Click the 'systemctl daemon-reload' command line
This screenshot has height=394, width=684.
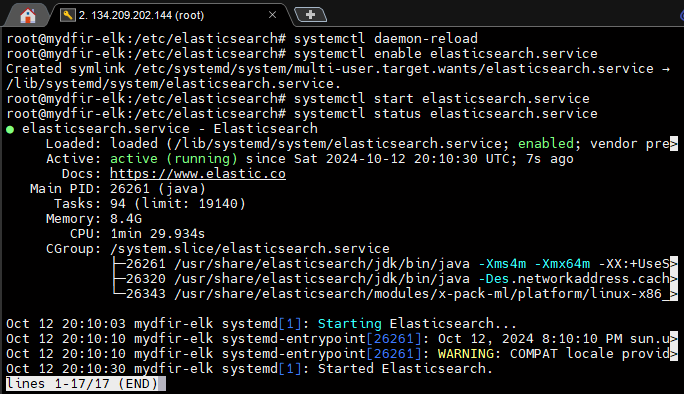386,39
